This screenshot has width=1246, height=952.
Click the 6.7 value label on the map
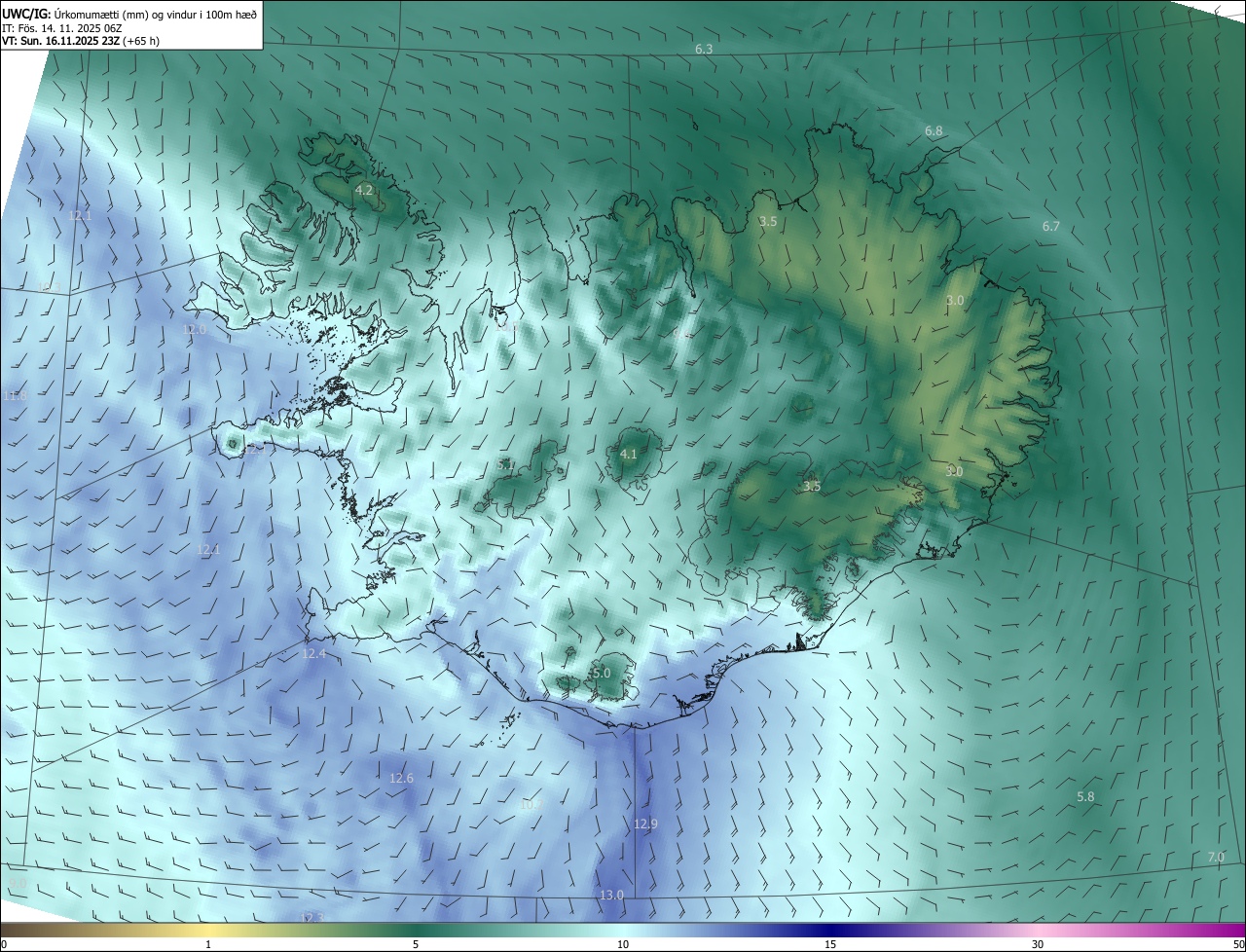[1050, 226]
